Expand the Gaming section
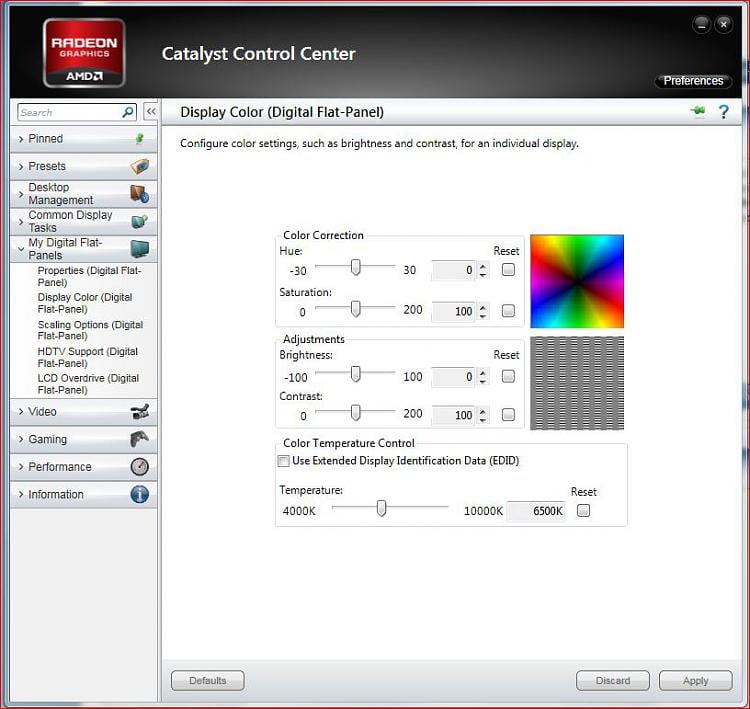 [x=21, y=439]
